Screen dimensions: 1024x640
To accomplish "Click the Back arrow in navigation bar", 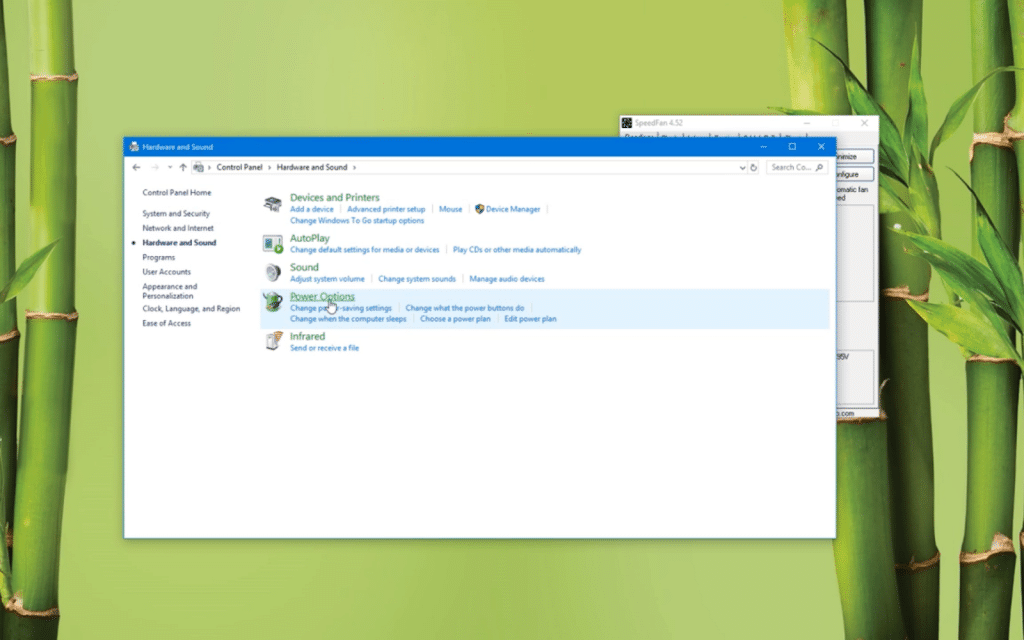I will [137, 168].
